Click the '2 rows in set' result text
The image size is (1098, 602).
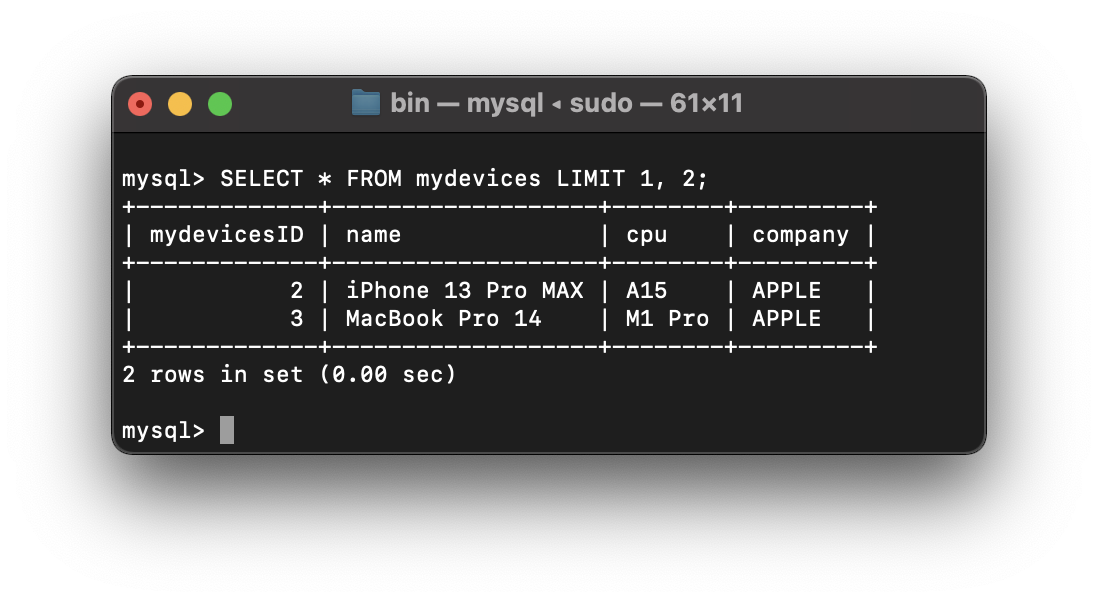[x=212, y=374]
